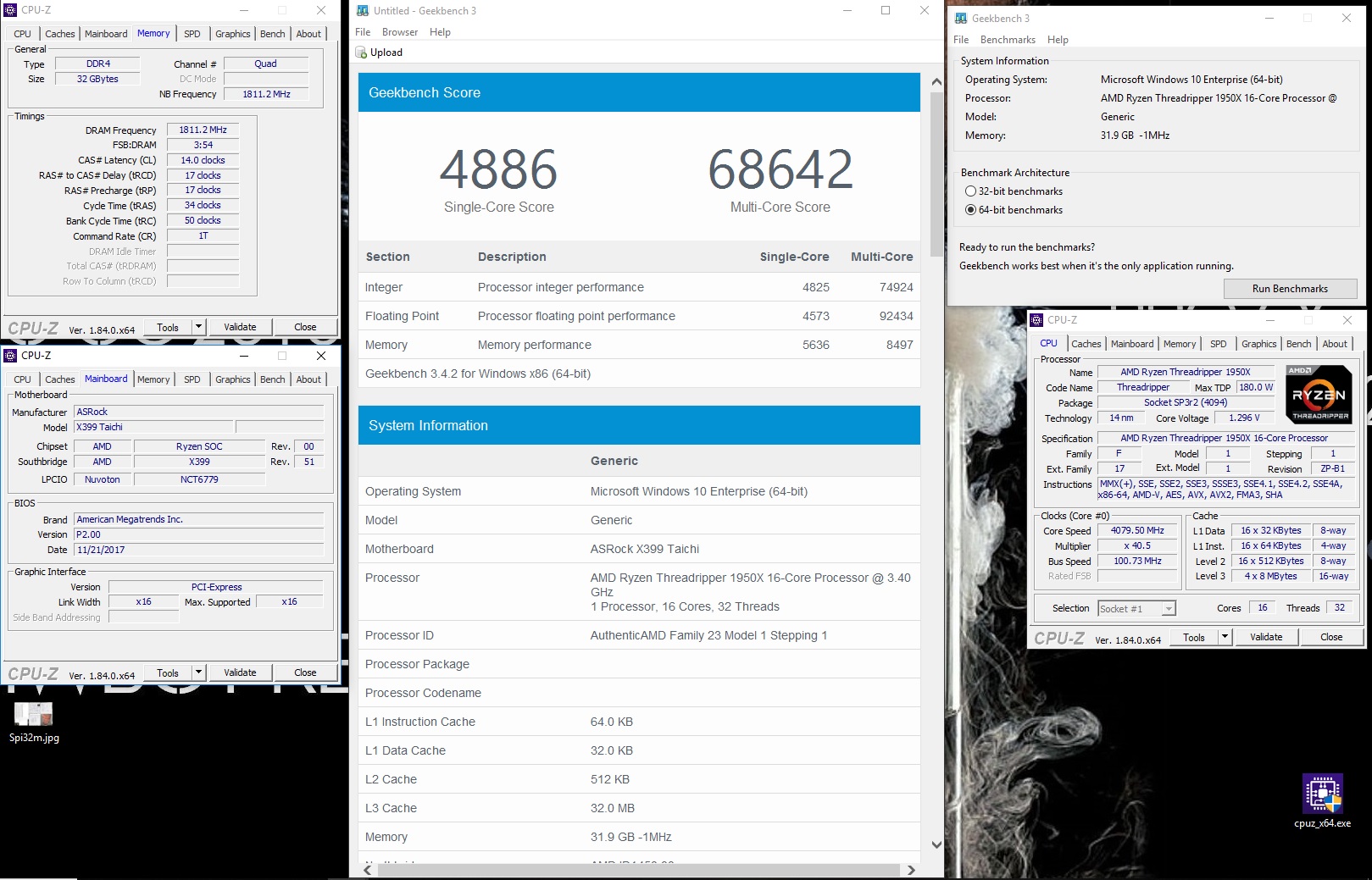Click Close button in right CPU-Z window
The height and width of the screenshot is (880, 1372).
click(1330, 637)
